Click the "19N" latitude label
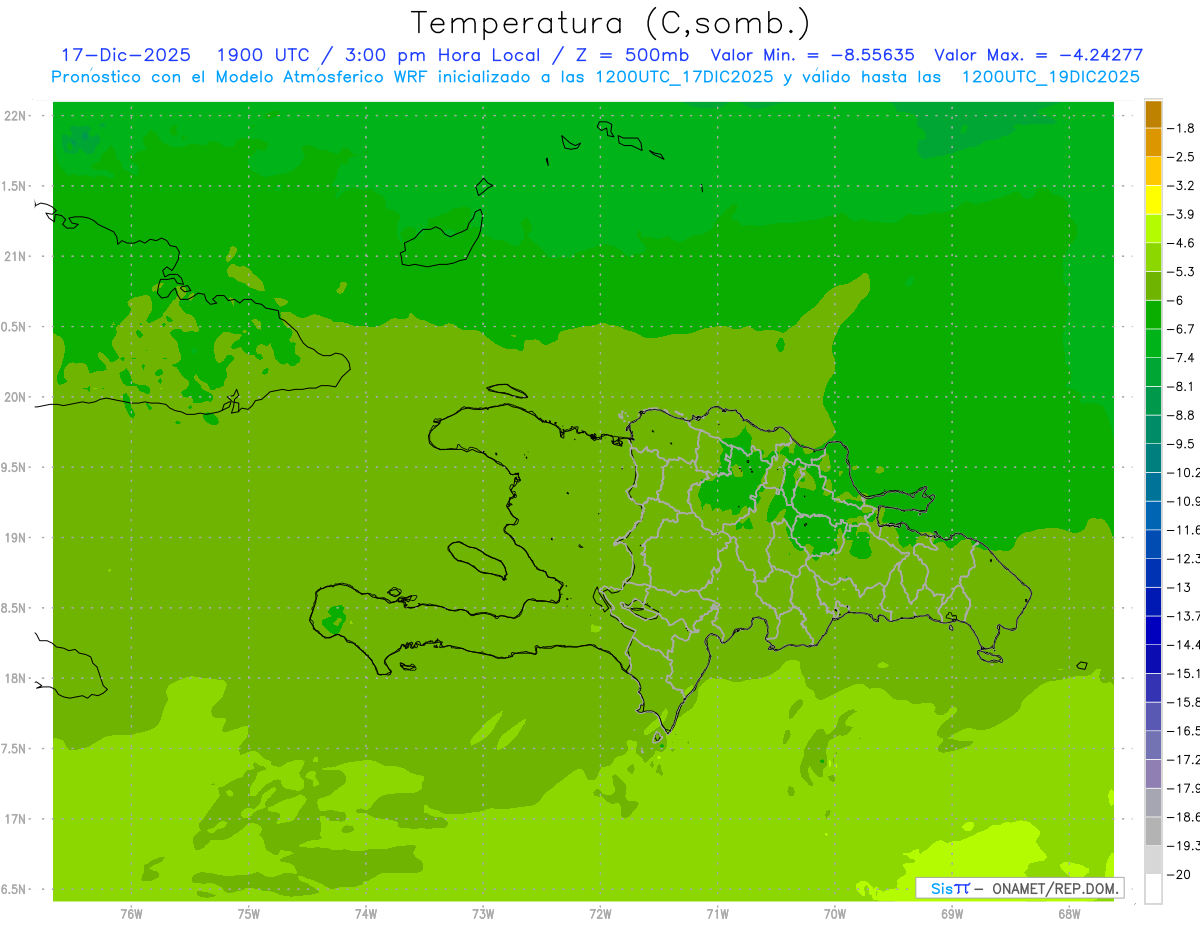The image size is (1200, 927). pos(15,538)
